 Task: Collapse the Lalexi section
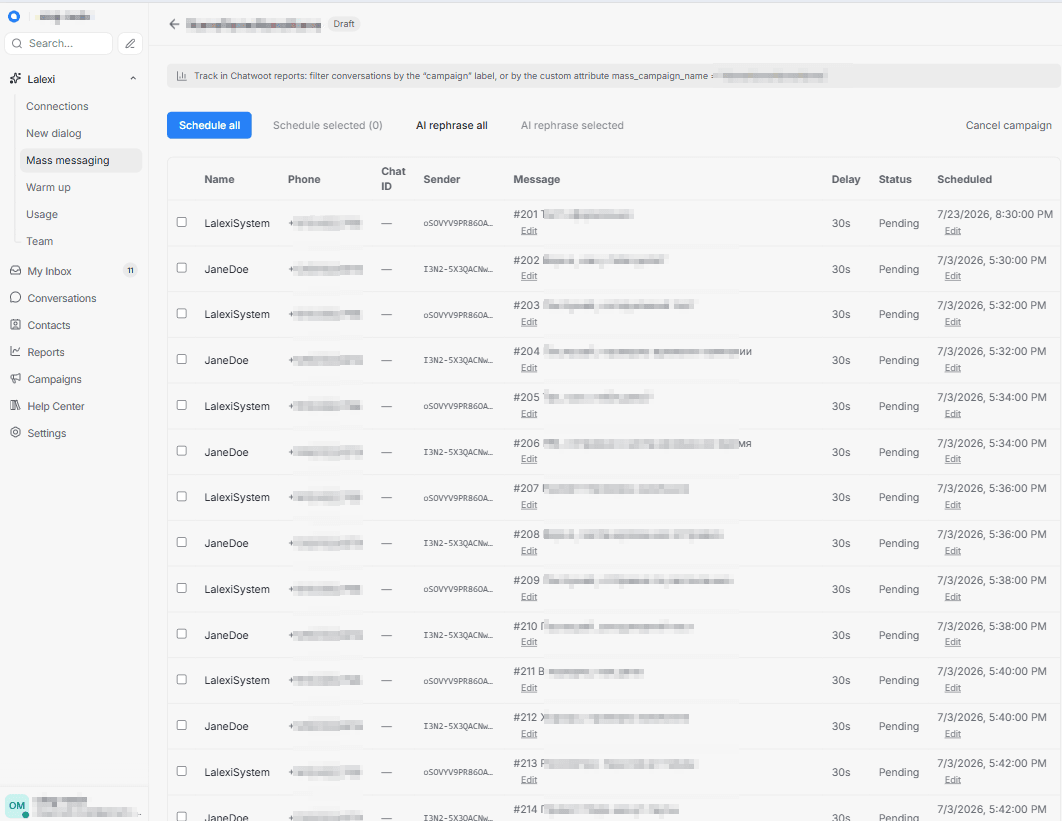click(x=133, y=79)
